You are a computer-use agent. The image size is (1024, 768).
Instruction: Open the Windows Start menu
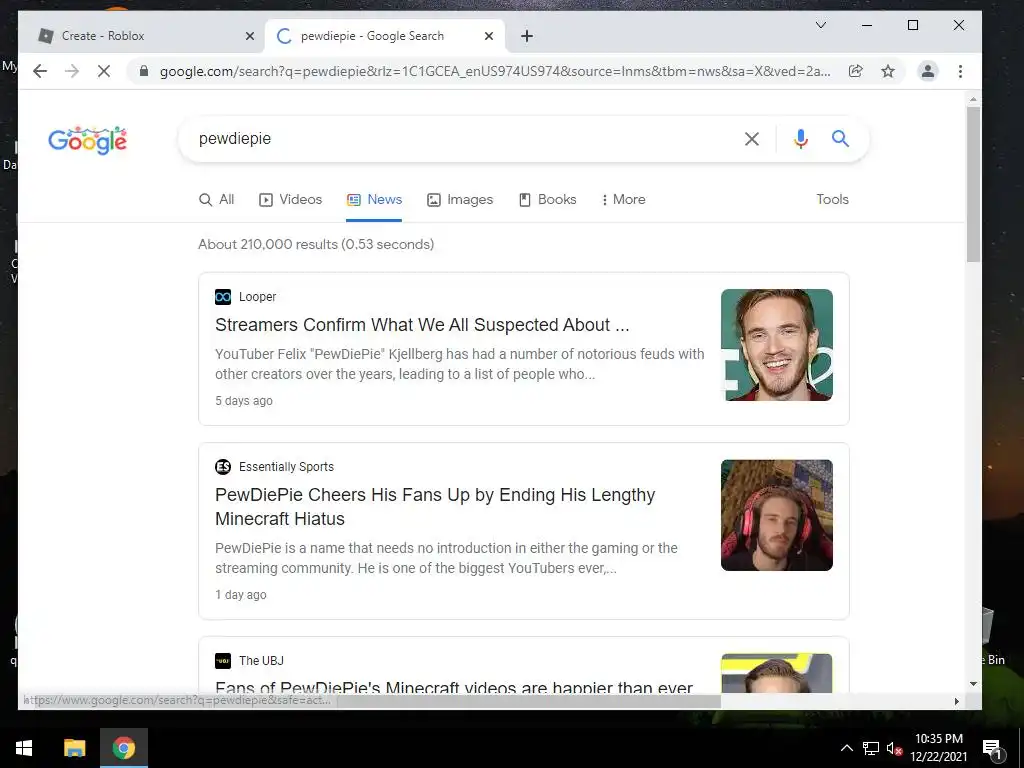24,748
